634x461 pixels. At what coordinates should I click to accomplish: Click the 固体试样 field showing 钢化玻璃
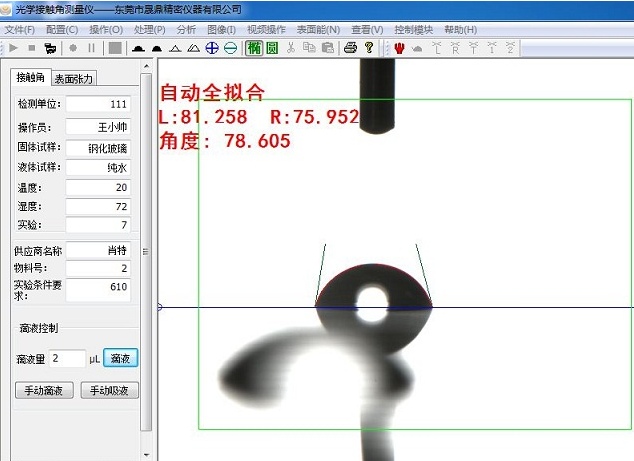point(98,148)
